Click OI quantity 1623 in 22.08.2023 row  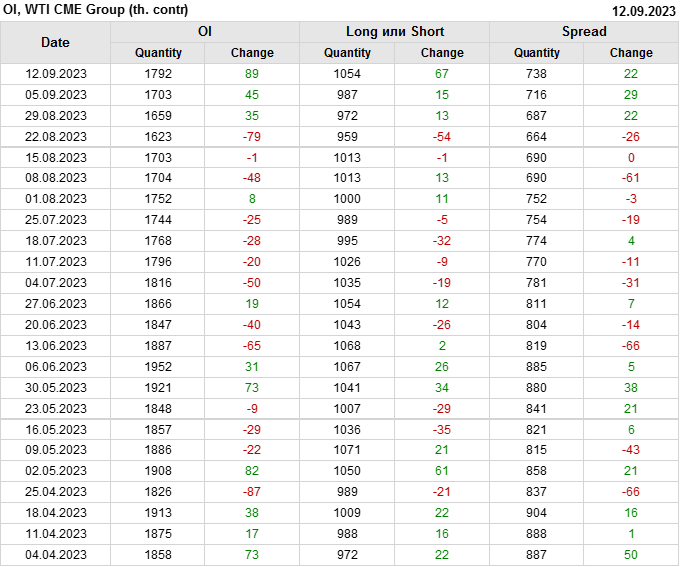click(x=158, y=137)
